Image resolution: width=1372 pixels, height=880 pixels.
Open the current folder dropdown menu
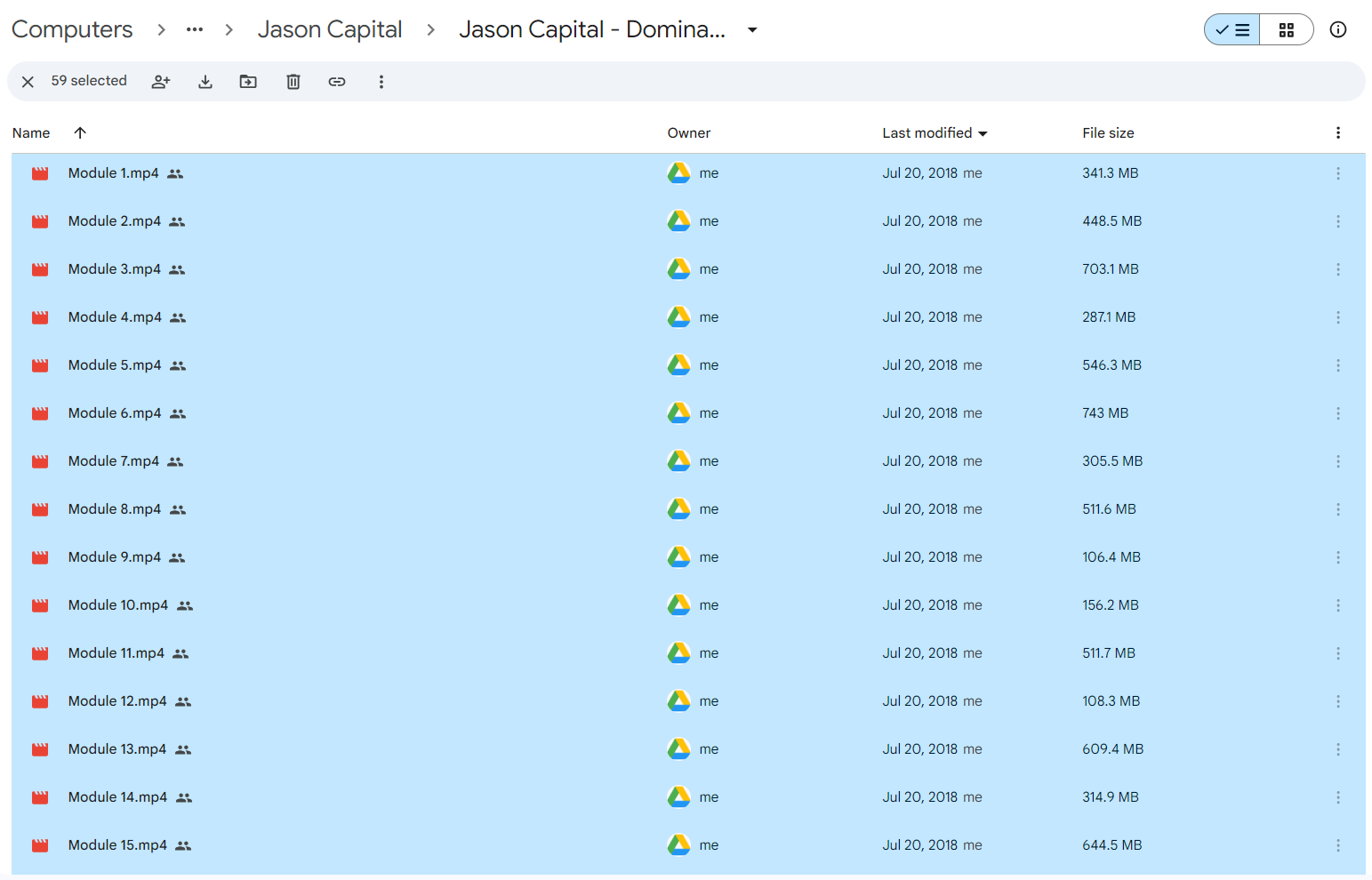(752, 30)
